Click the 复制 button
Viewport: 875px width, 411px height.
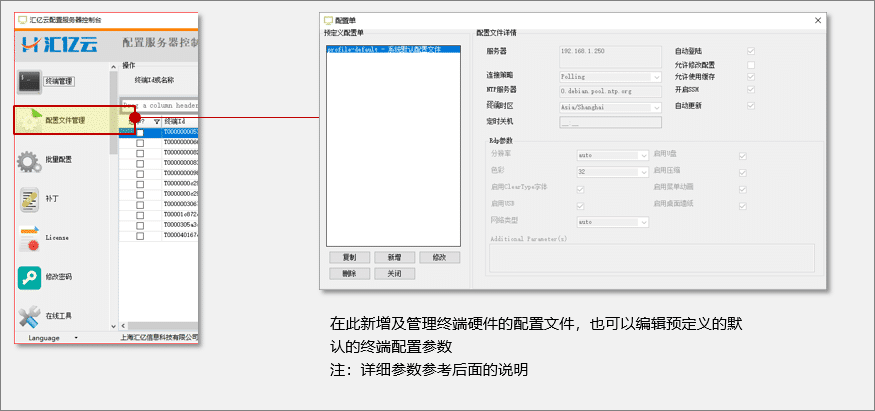(349, 257)
